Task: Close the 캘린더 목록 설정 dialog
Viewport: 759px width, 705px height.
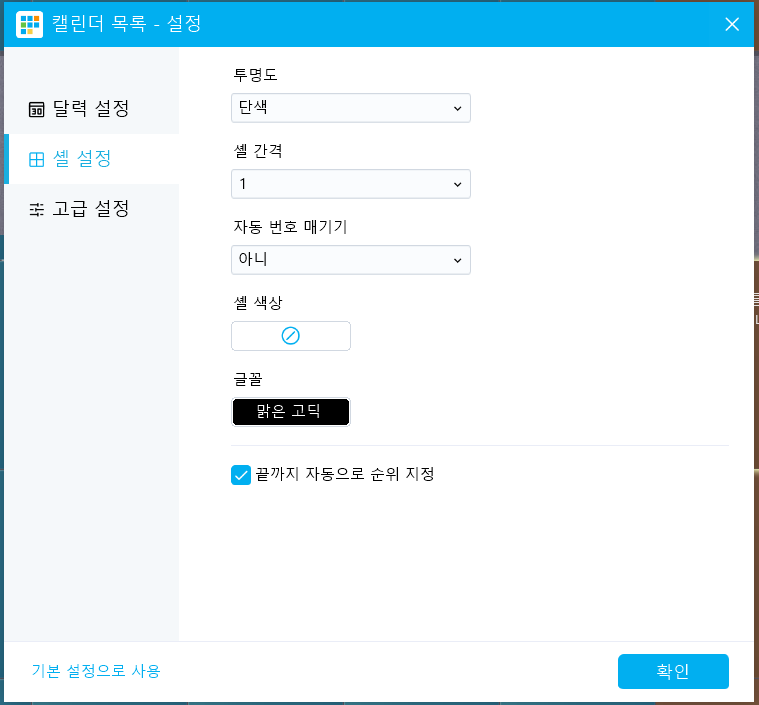Action: [x=731, y=24]
